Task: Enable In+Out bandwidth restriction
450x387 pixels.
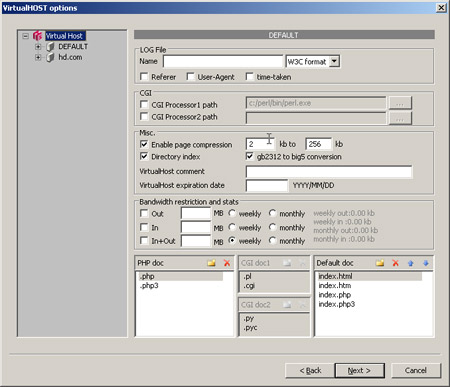Action: [x=144, y=241]
